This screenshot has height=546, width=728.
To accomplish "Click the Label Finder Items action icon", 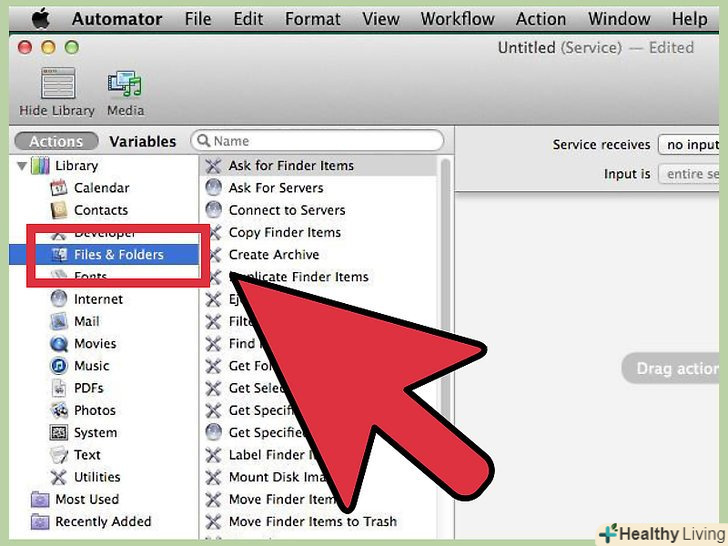I will 213,455.
